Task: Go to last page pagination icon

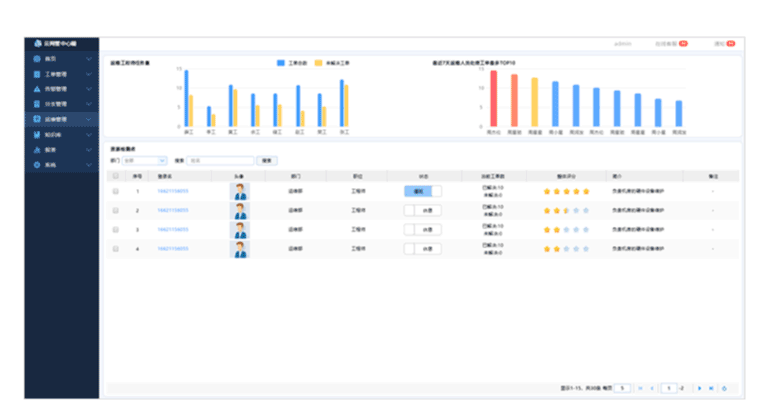Action: click(711, 389)
